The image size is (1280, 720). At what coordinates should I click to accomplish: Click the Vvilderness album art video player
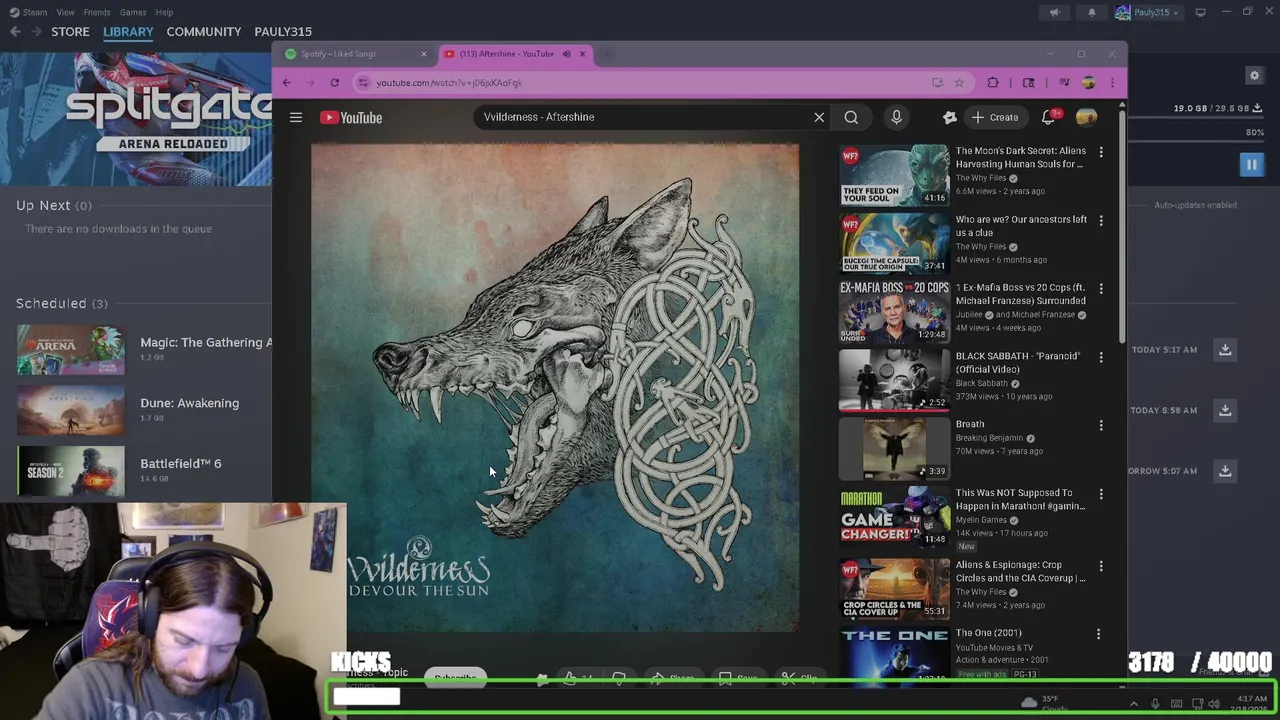(555, 388)
